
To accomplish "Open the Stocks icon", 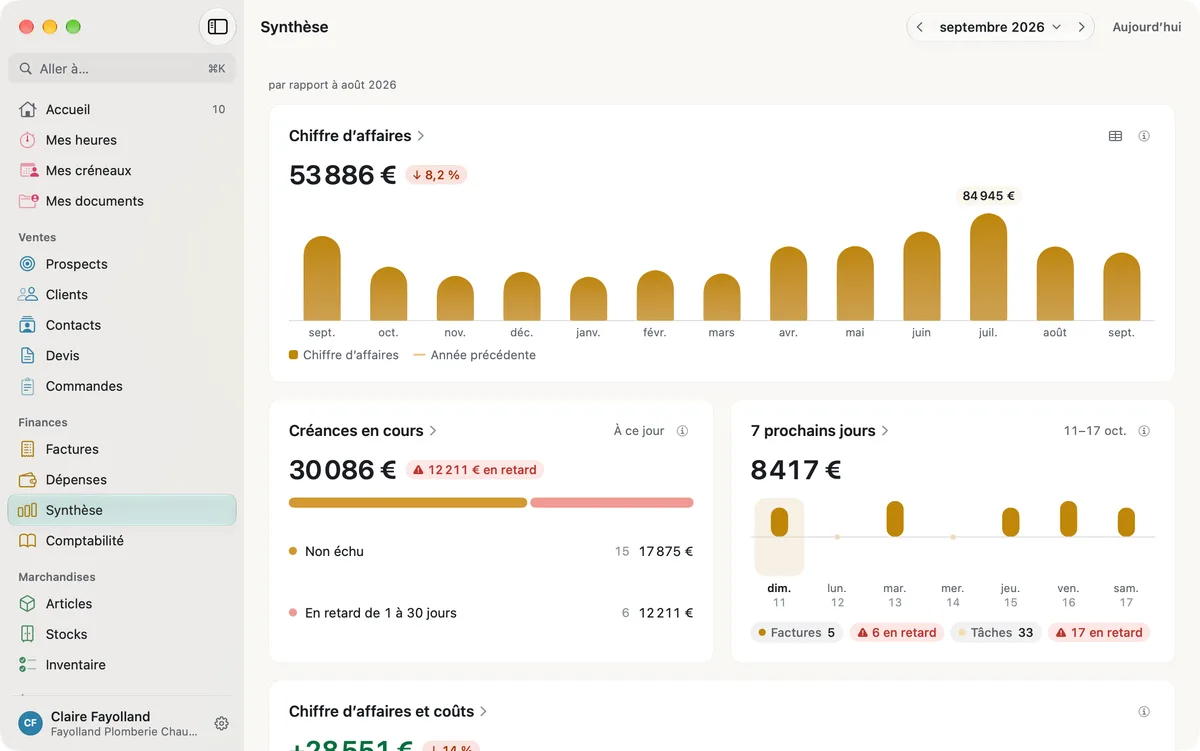I will [x=28, y=634].
